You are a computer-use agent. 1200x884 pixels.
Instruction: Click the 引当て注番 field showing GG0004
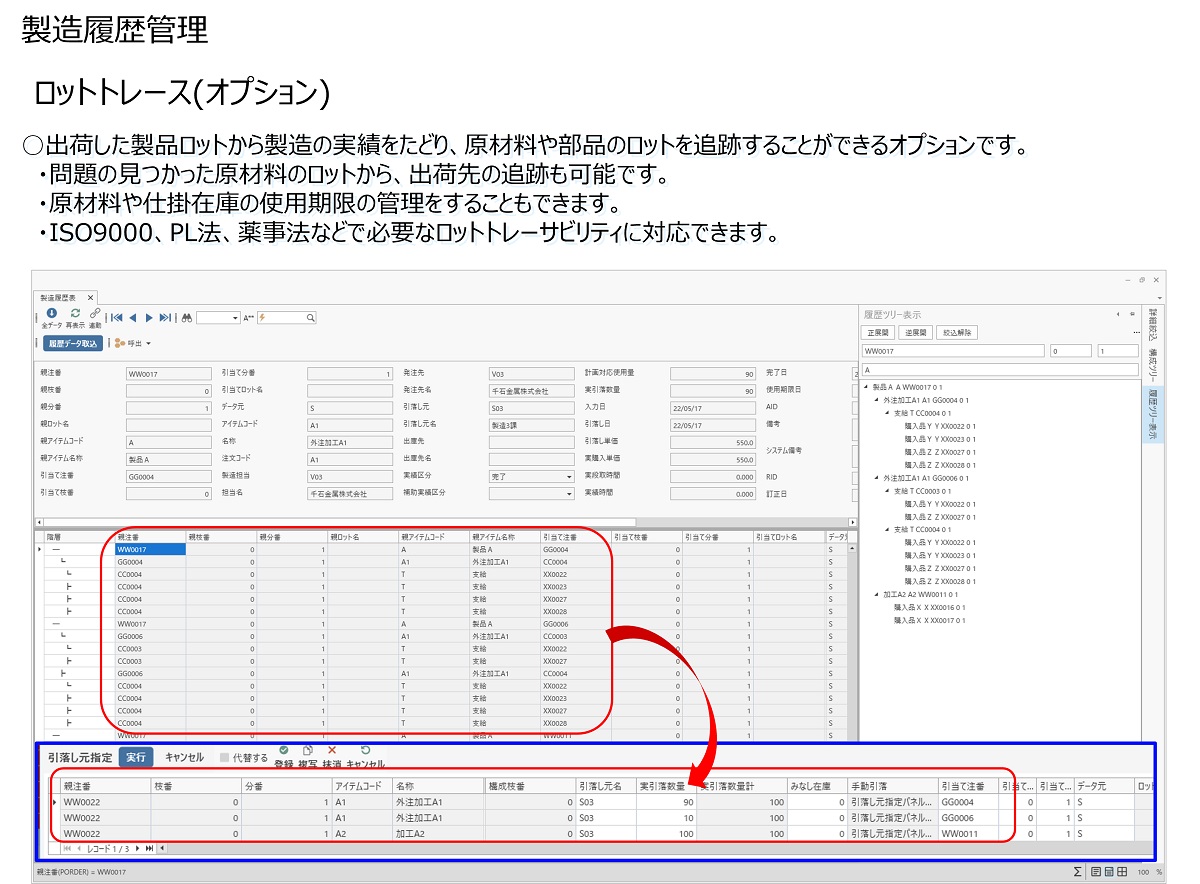(x=168, y=476)
